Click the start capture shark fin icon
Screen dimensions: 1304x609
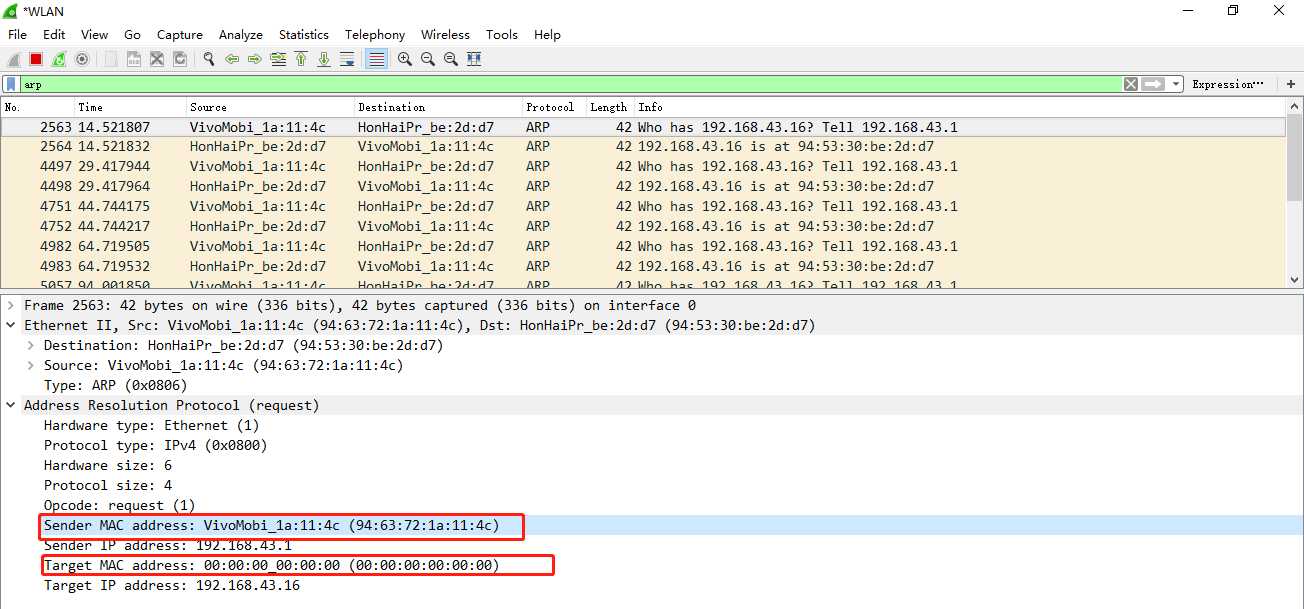[13, 59]
